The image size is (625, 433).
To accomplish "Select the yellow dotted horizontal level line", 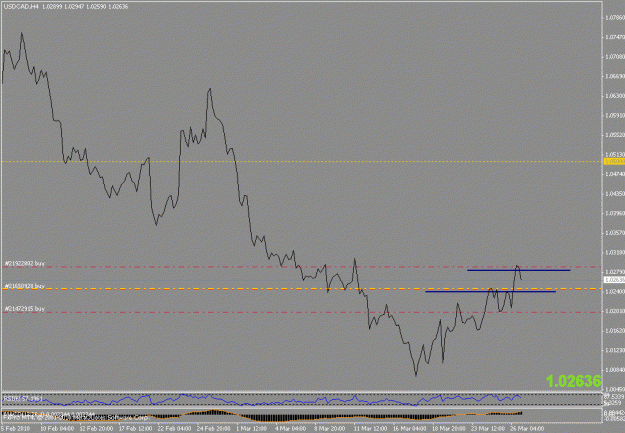I will click(302, 161).
